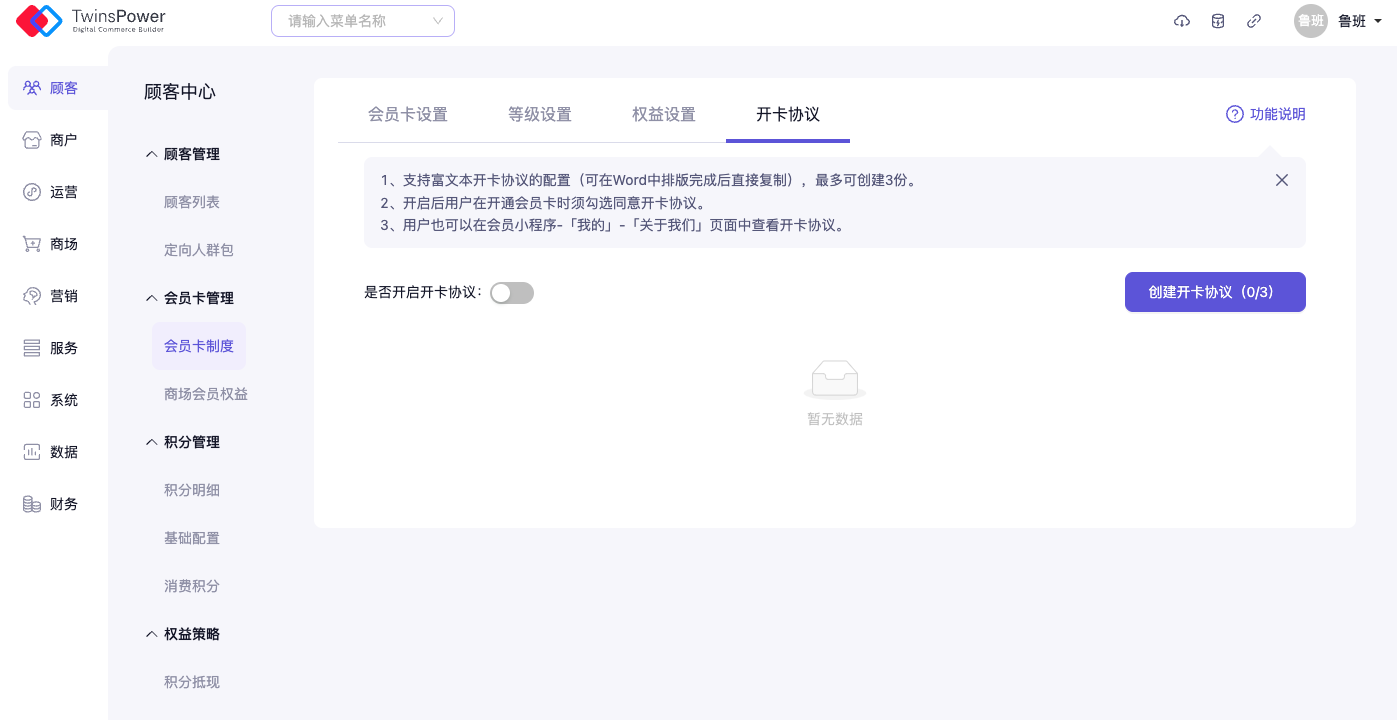Click the cloud download icon in header
Viewport: 1397px width, 720px height.
click(1182, 21)
